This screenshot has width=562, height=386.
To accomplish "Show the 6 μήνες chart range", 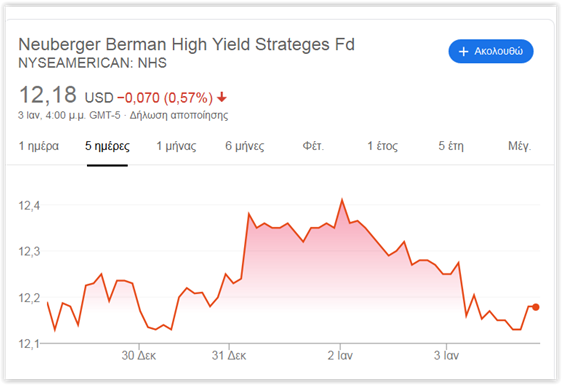I will [244, 146].
